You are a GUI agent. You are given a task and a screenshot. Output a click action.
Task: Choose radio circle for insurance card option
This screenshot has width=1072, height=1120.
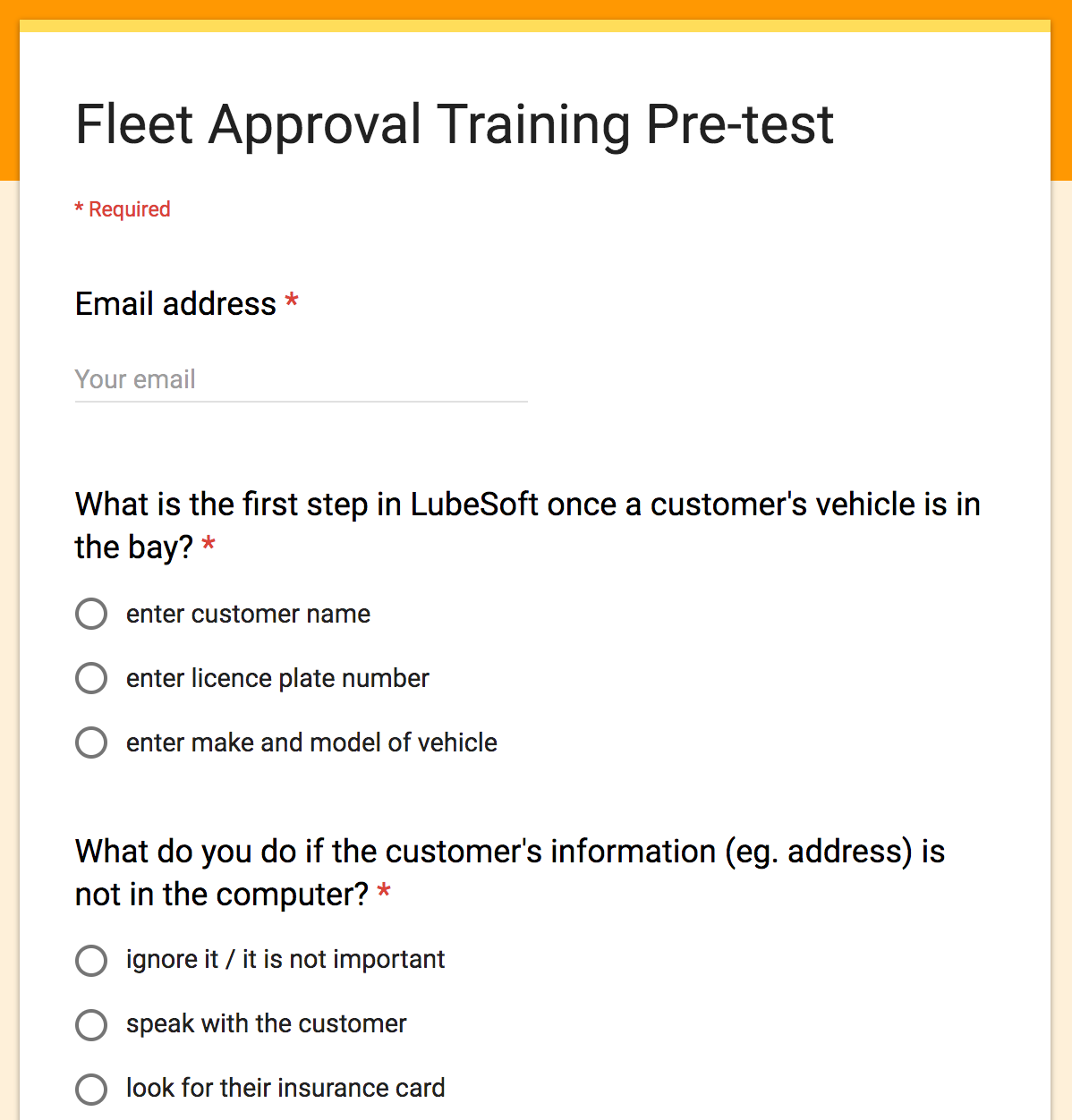pos(91,1090)
